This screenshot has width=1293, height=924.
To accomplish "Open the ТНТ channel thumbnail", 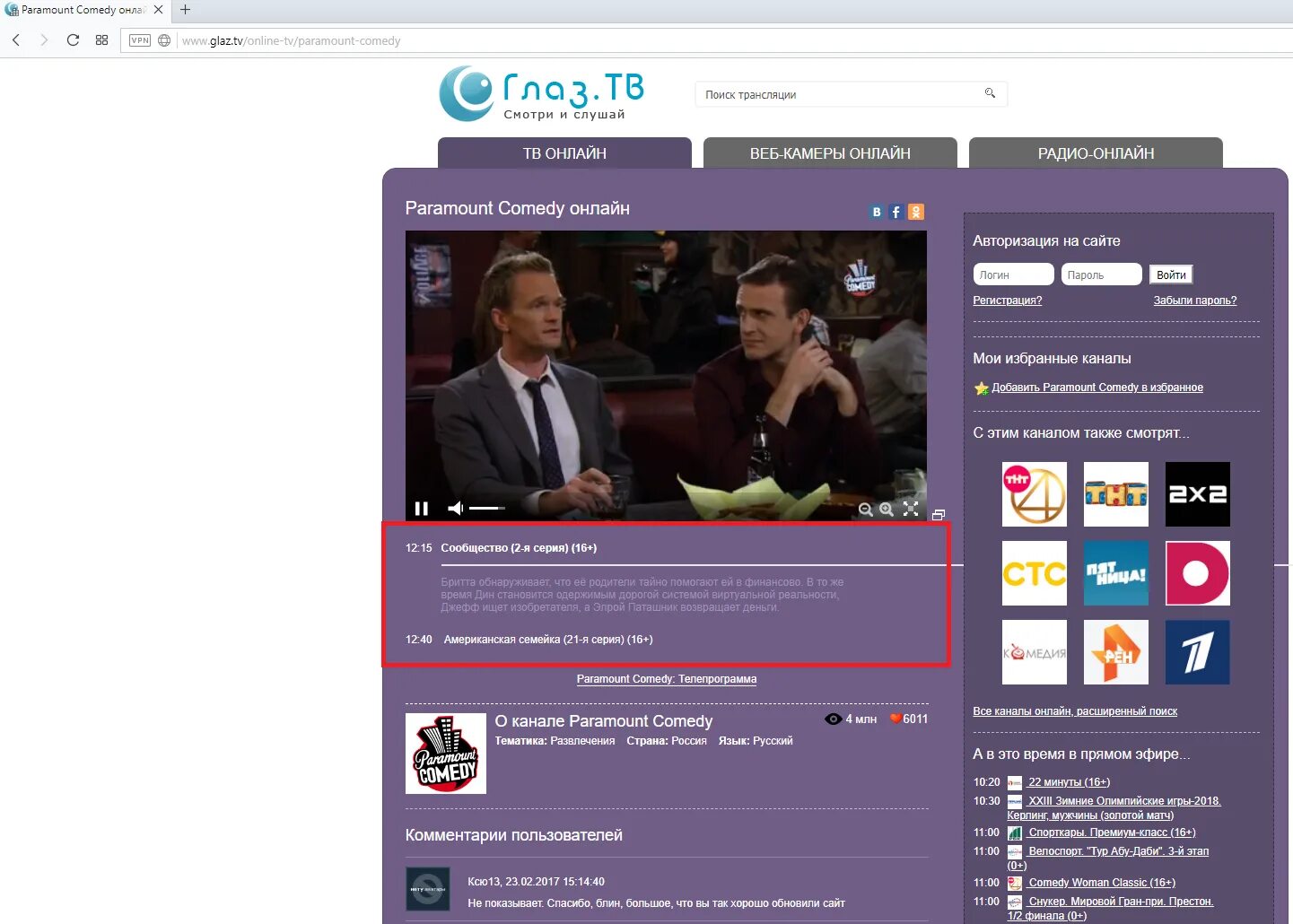I will point(1116,494).
